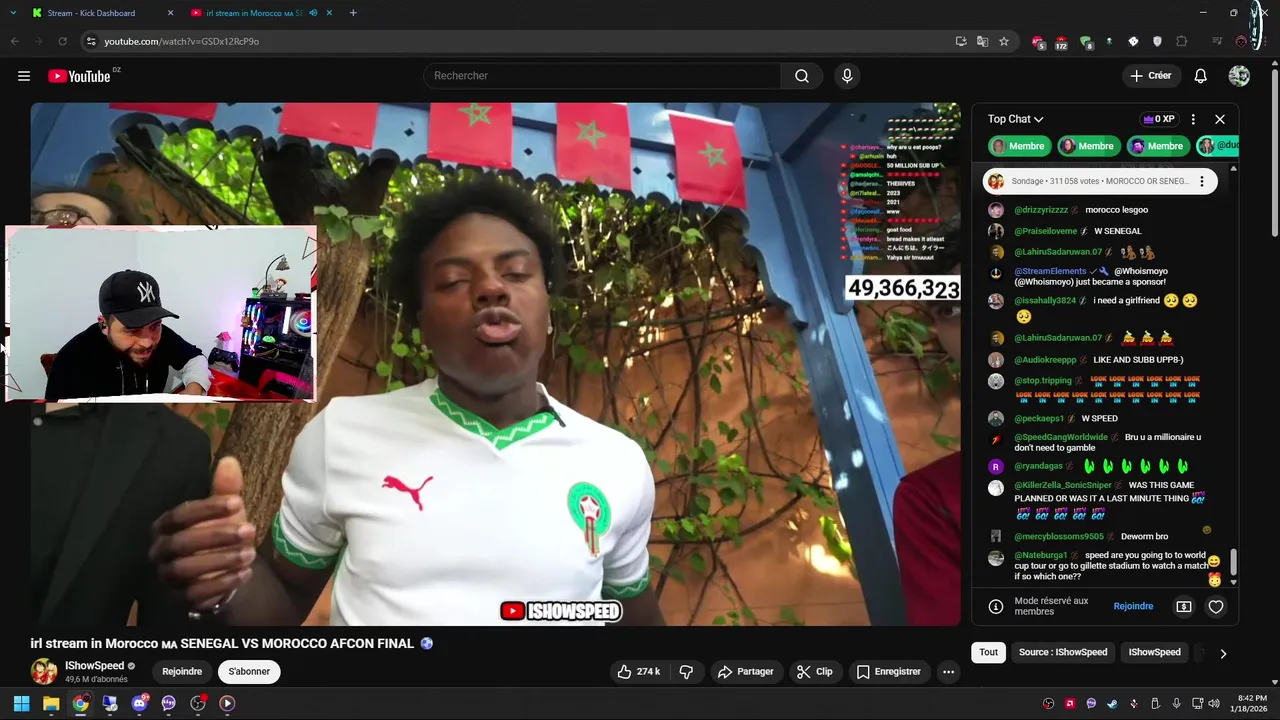Screen dimensions: 1280x720
Task: Go to the YouTube home logo
Action: coord(79,76)
